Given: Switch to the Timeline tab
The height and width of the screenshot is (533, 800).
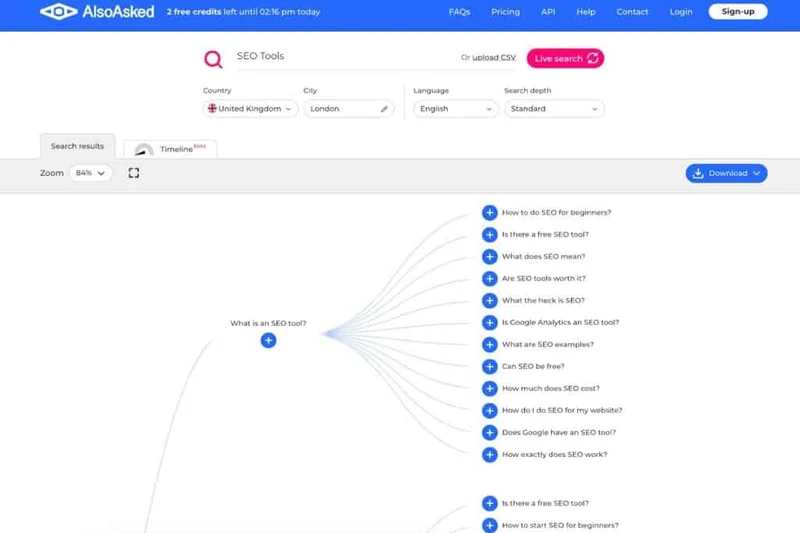Looking at the screenshot, I should point(172,149).
